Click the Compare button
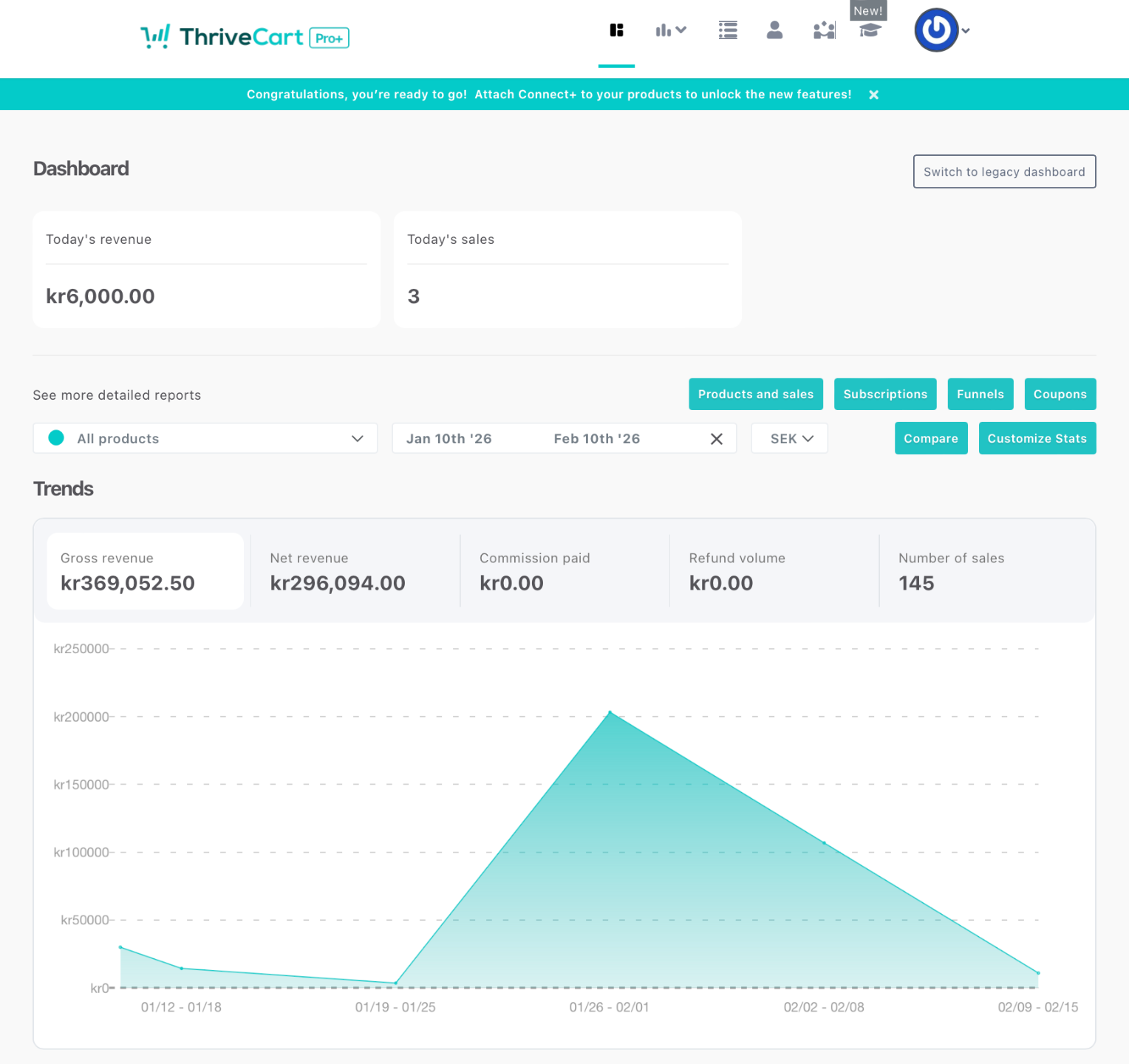Image resolution: width=1129 pixels, height=1064 pixels. click(931, 438)
